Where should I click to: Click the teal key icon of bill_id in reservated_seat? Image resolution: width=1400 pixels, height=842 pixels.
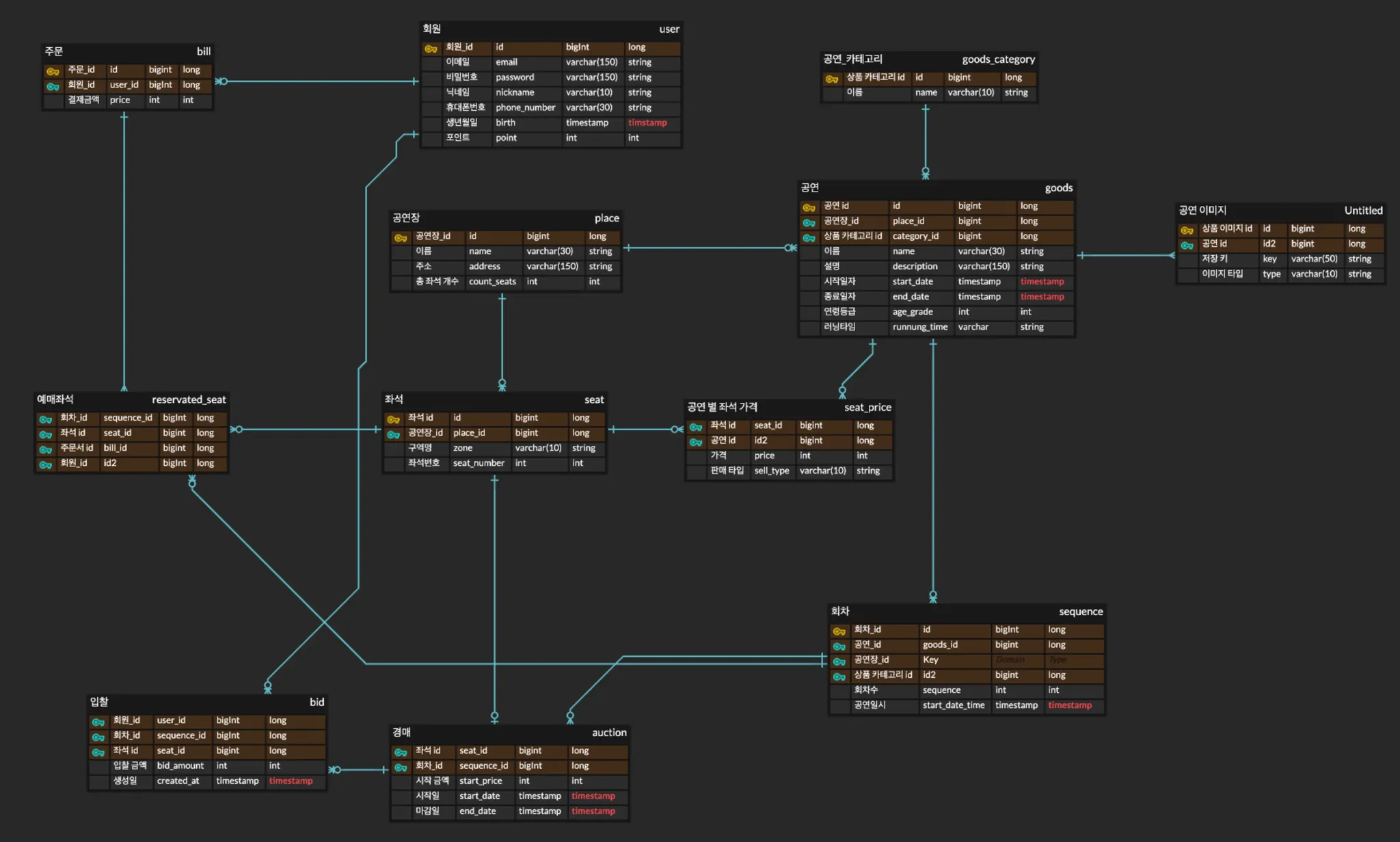(x=46, y=449)
